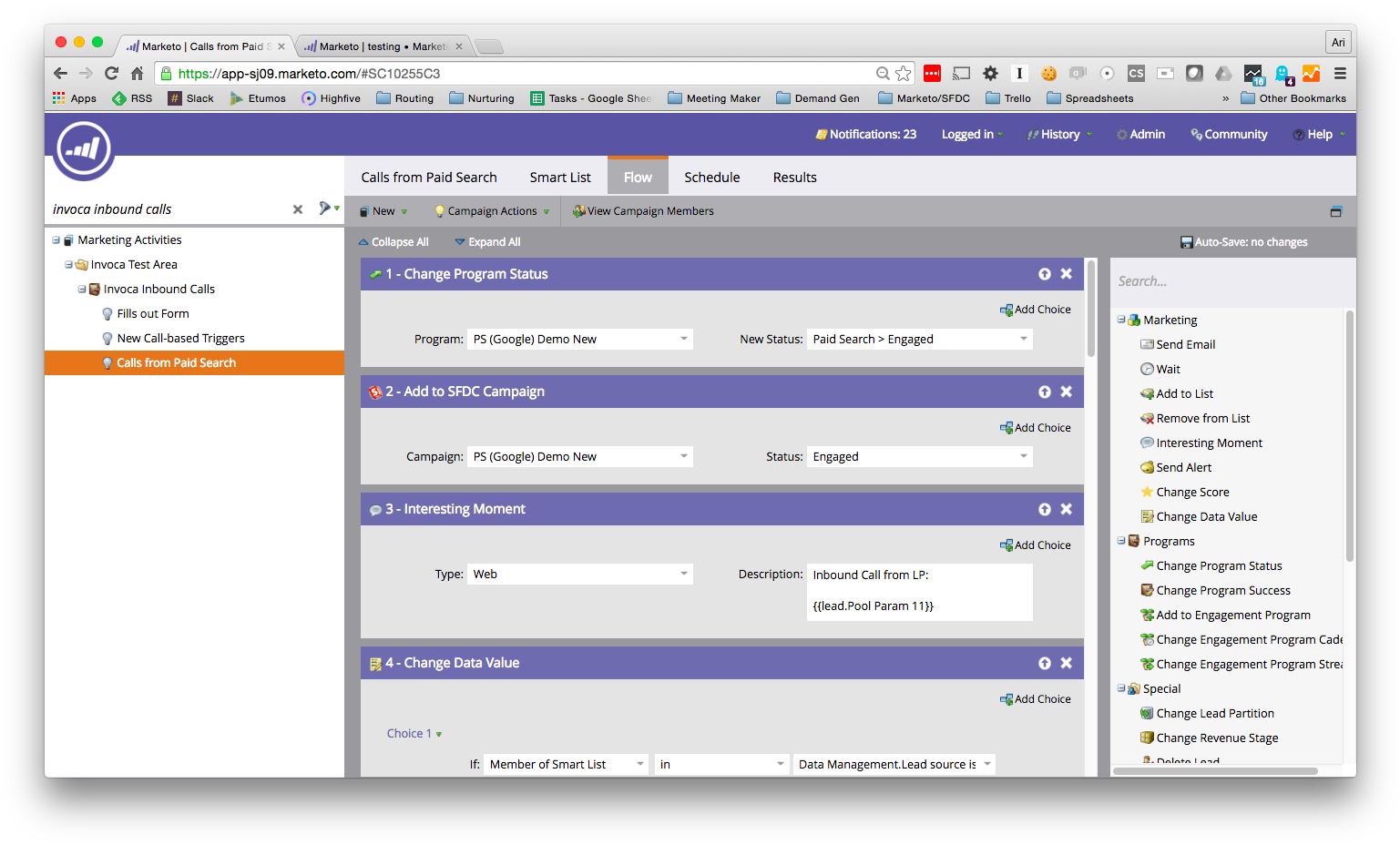The height and width of the screenshot is (845, 1400).
Task: Select Change Program Success action
Action: tap(1216, 590)
